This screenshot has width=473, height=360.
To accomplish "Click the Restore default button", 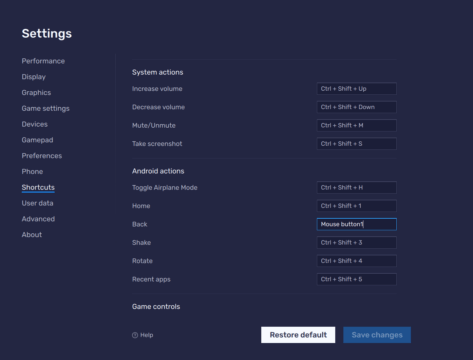I will (298, 335).
